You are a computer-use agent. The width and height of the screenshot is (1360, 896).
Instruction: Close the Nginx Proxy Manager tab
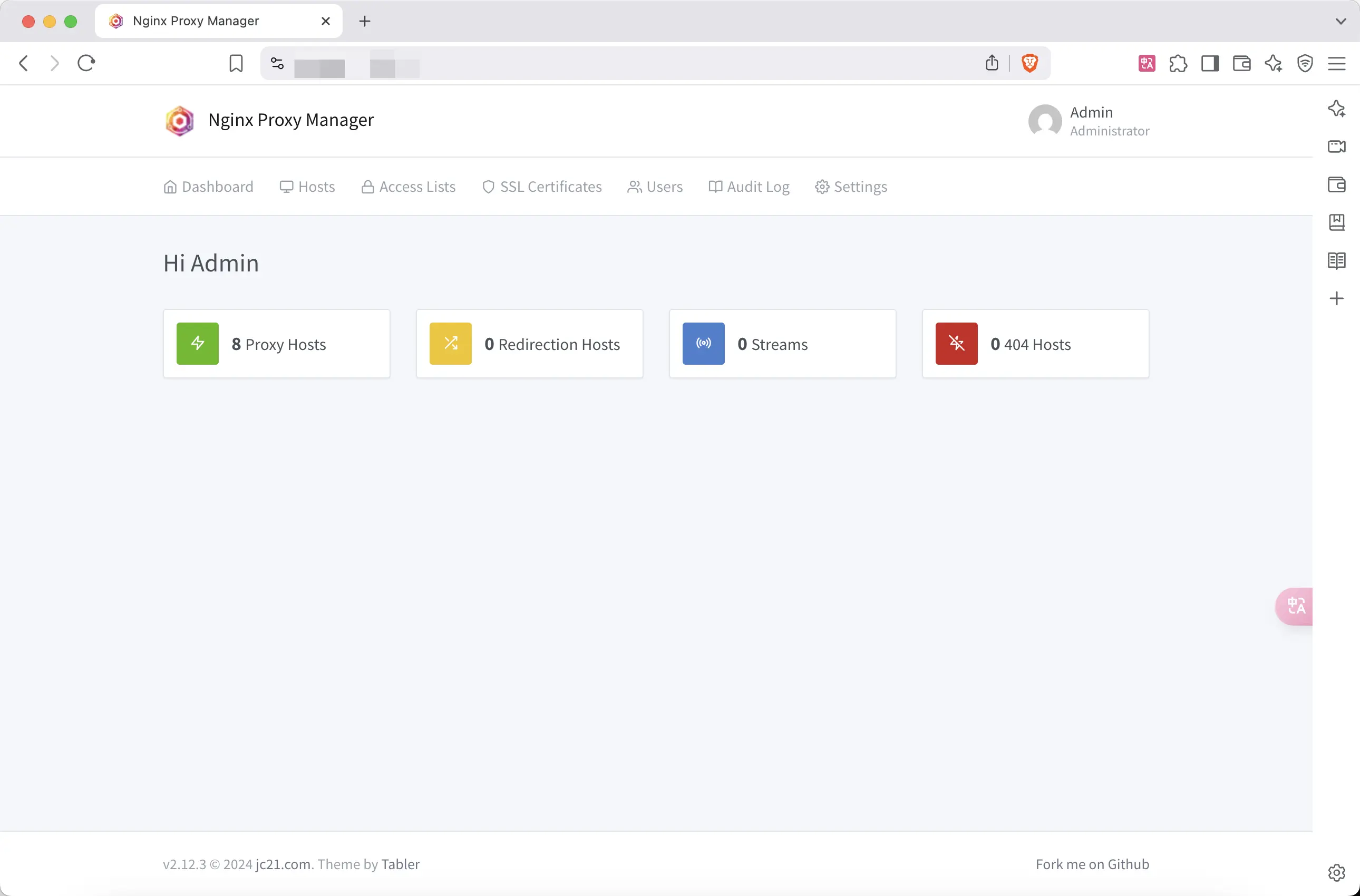pos(326,21)
